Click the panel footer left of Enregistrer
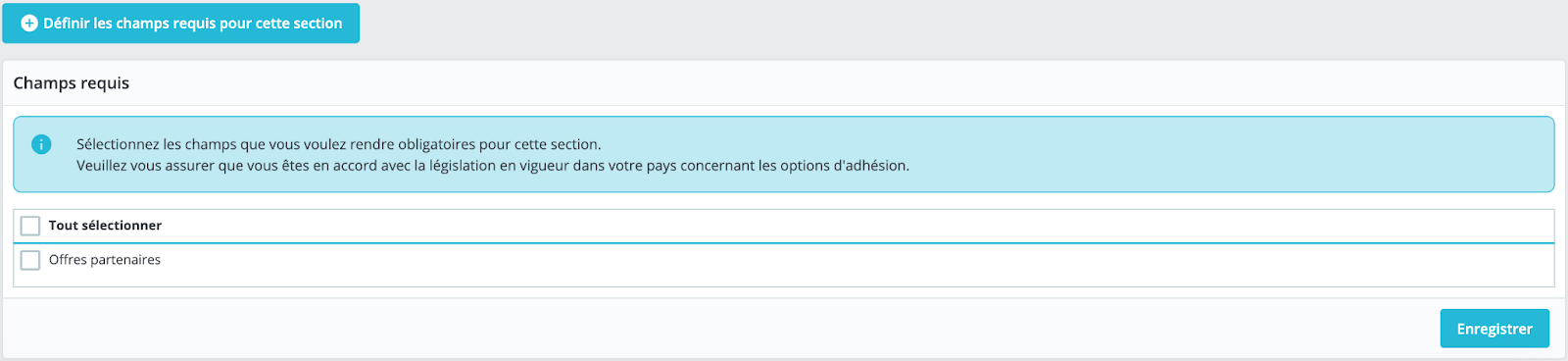The height and width of the screenshot is (361, 1568). (x=715, y=329)
